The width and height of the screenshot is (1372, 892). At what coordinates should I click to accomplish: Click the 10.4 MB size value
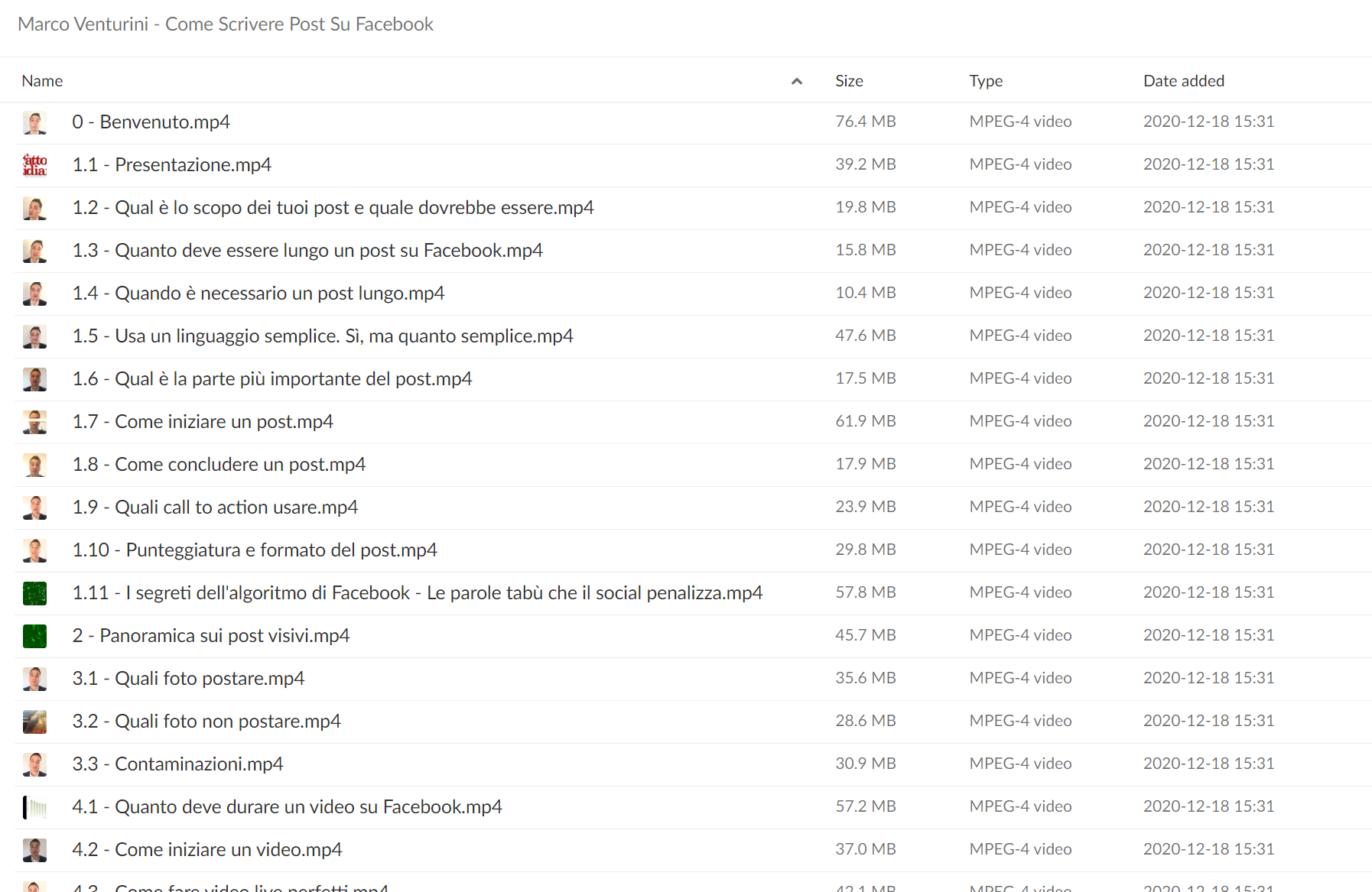coord(866,293)
